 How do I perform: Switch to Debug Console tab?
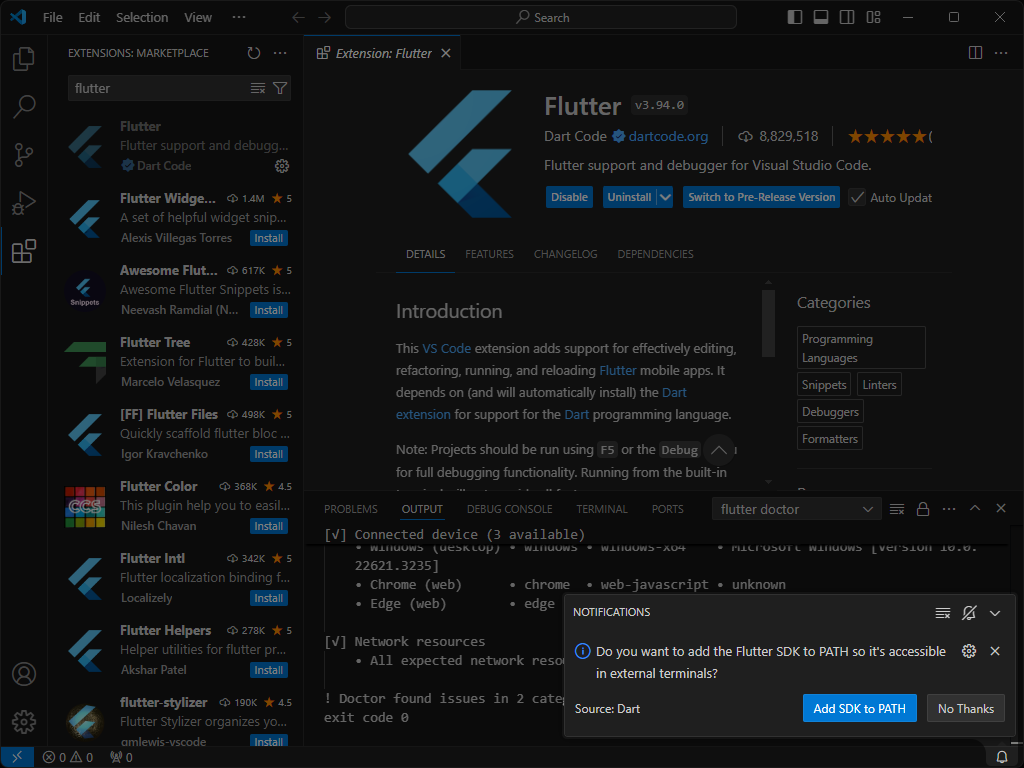509,509
